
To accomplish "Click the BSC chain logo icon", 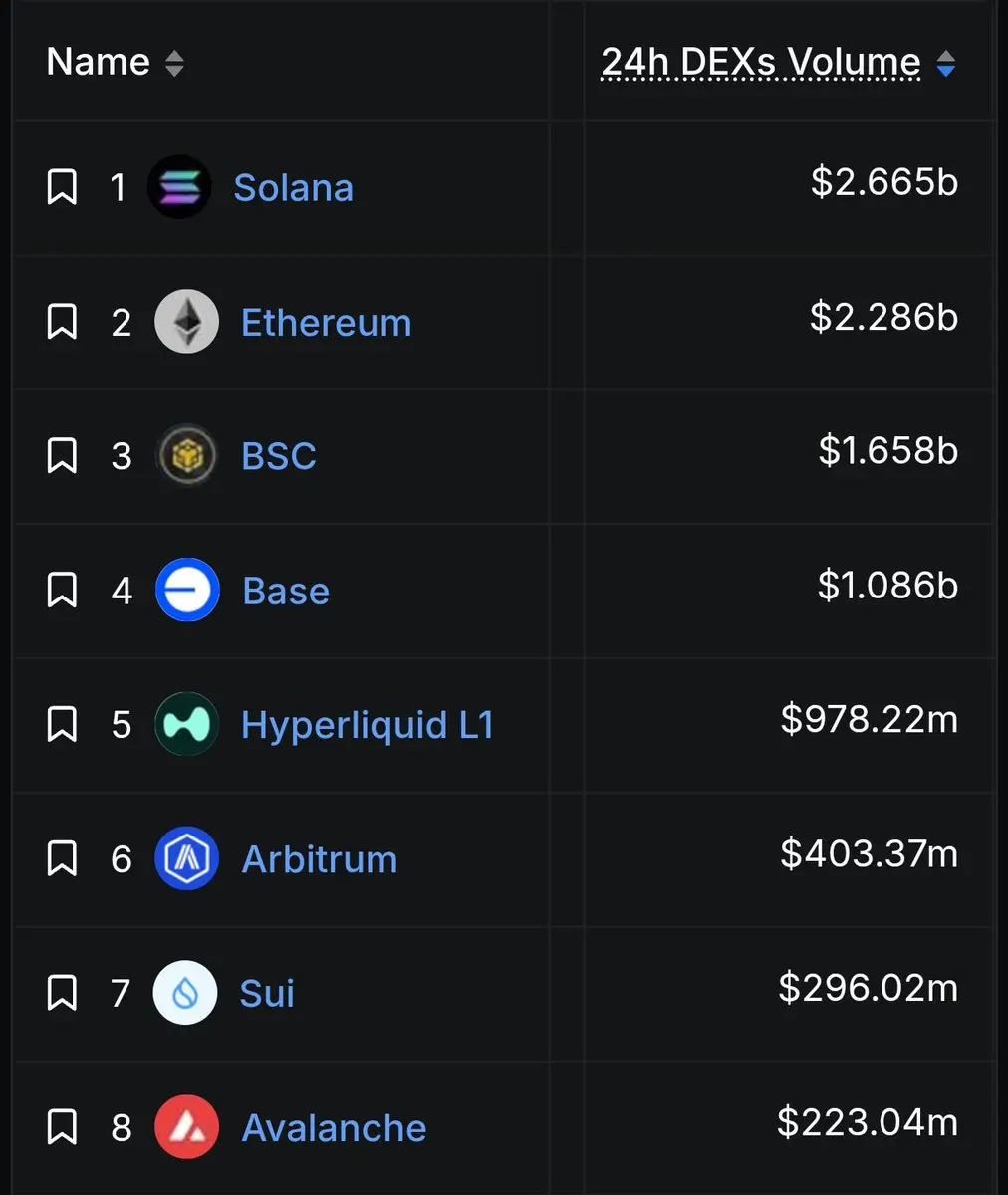I will 186,456.
